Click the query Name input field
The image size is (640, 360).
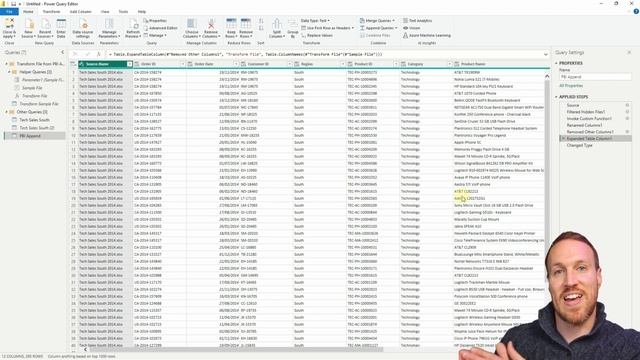tap(595, 77)
